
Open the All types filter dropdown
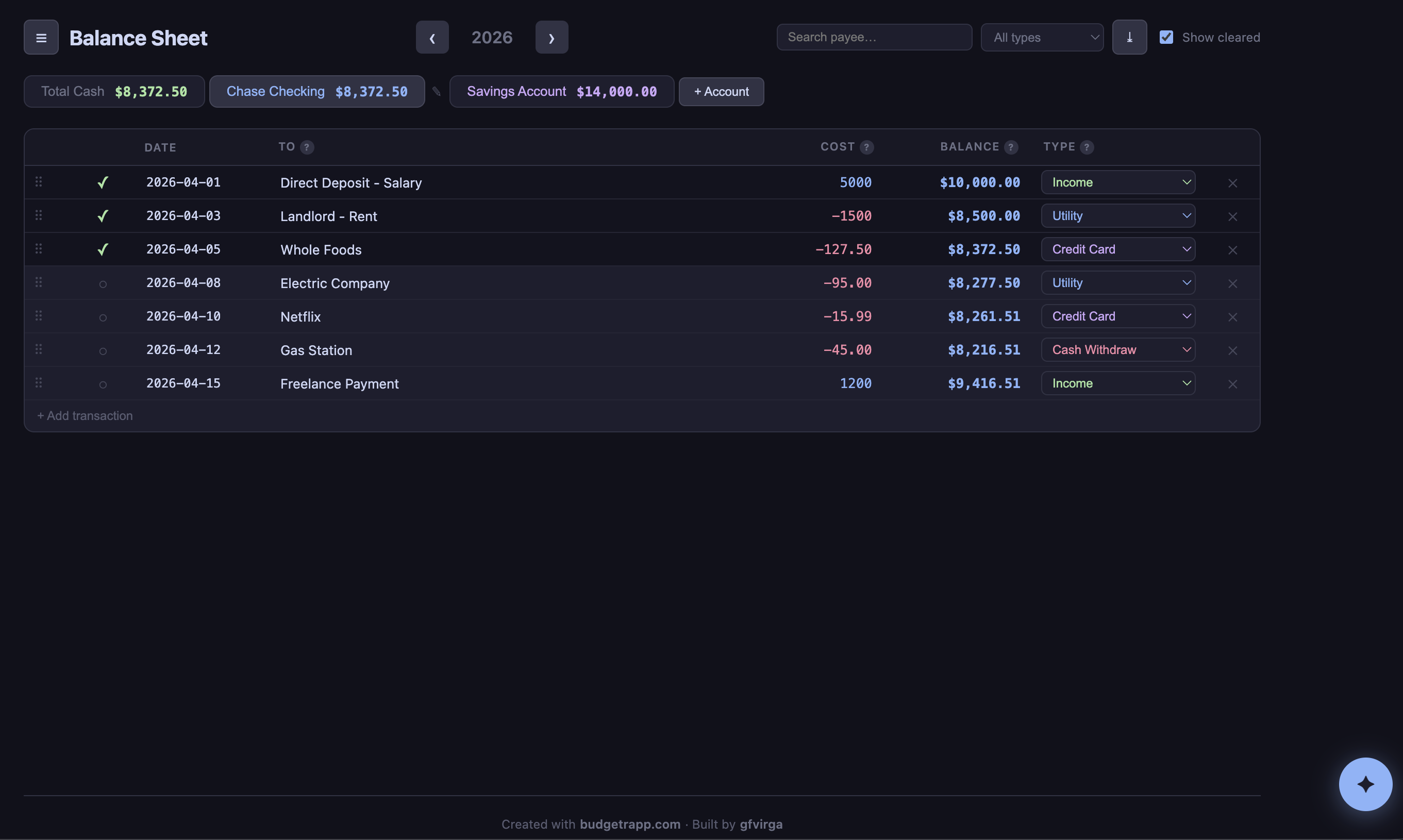click(x=1042, y=37)
